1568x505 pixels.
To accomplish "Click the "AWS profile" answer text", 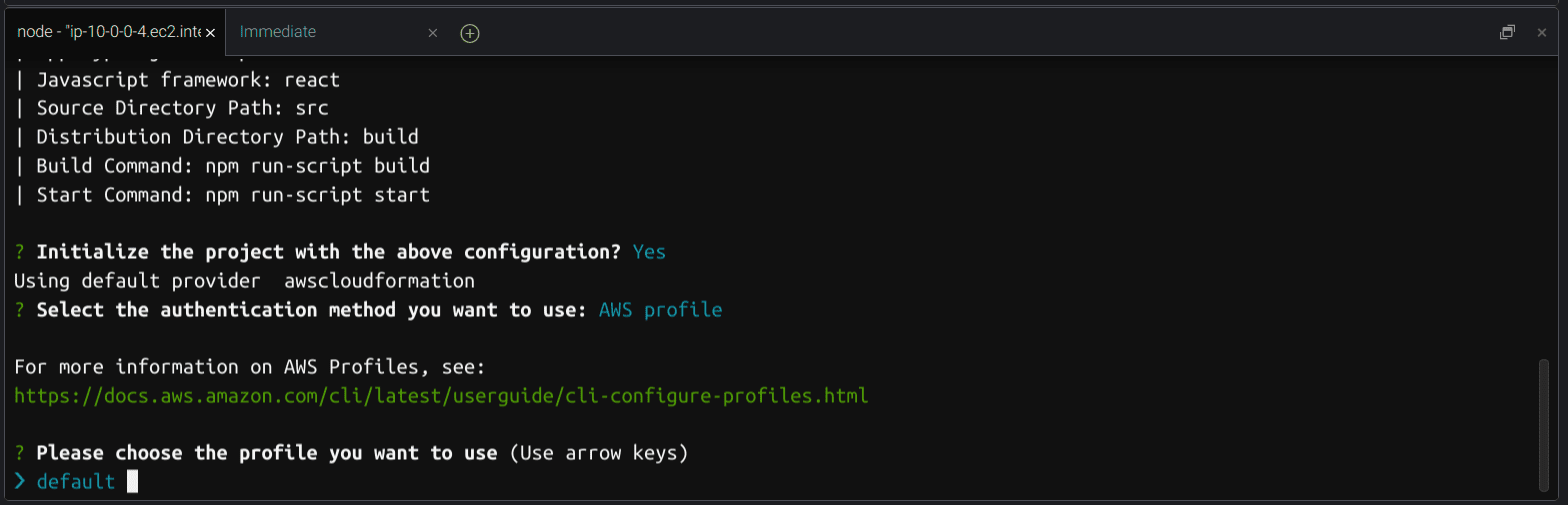I will pyautogui.click(x=660, y=310).
